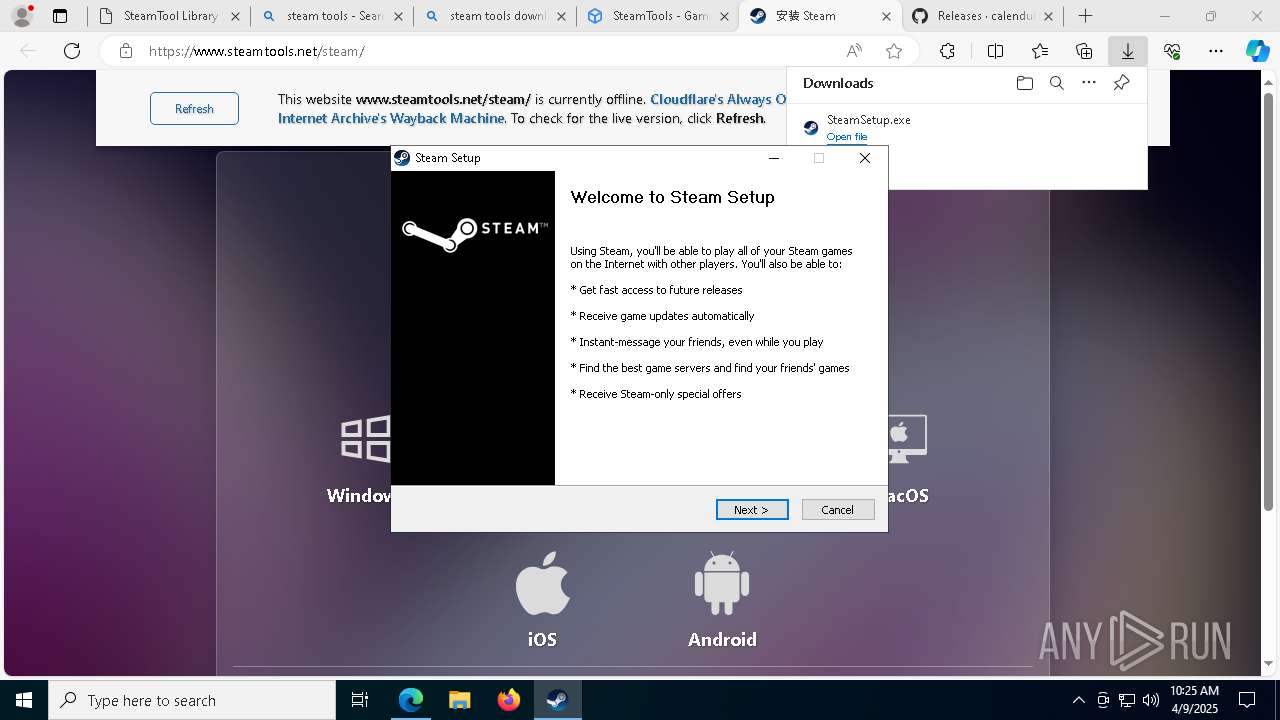Open Microsoft Edge from taskbar
Image resolution: width=1280 pixels, height=720 pixels.
click(x=410, y=700)
